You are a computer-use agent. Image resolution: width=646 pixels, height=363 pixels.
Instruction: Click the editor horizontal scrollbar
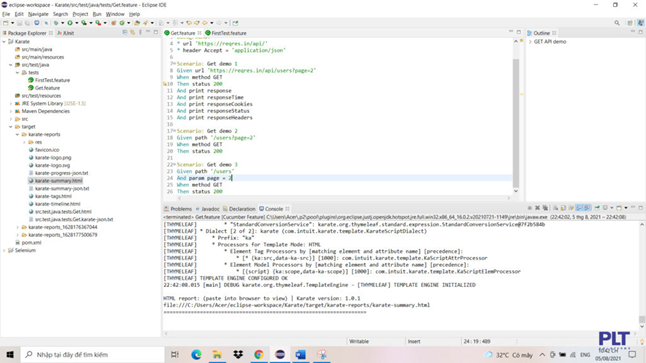(x=344, y=198)
